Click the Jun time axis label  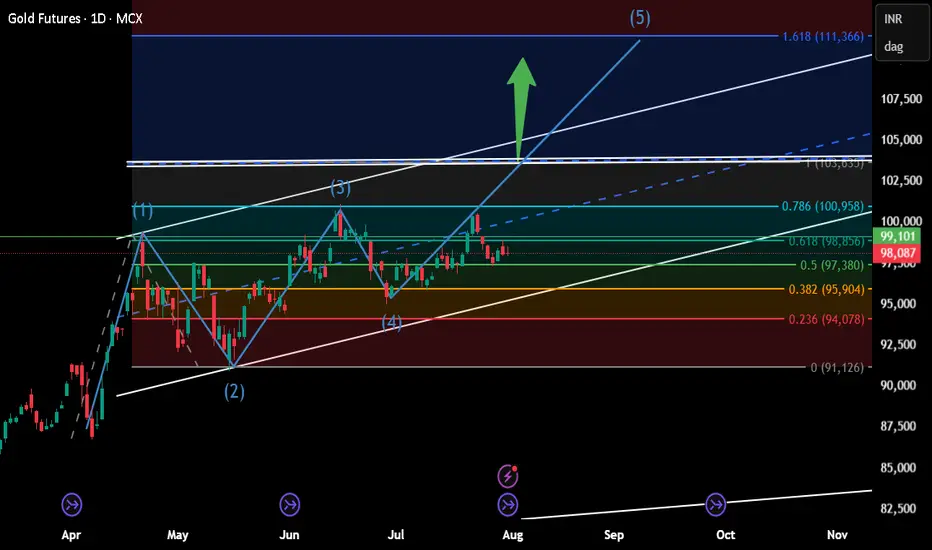(x=289, y=535)
